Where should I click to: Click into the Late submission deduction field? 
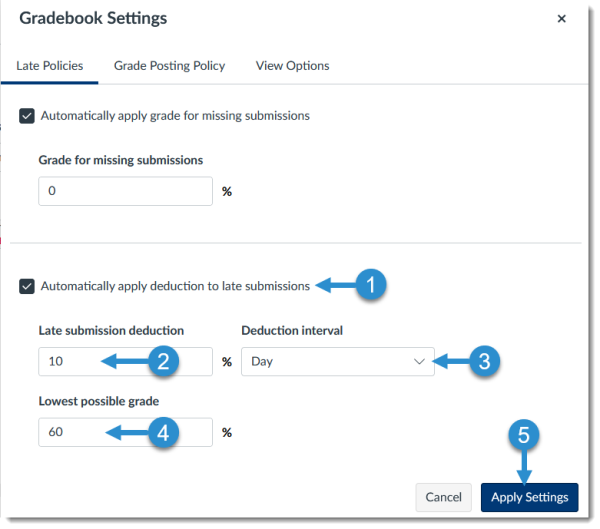pos(90,361)
